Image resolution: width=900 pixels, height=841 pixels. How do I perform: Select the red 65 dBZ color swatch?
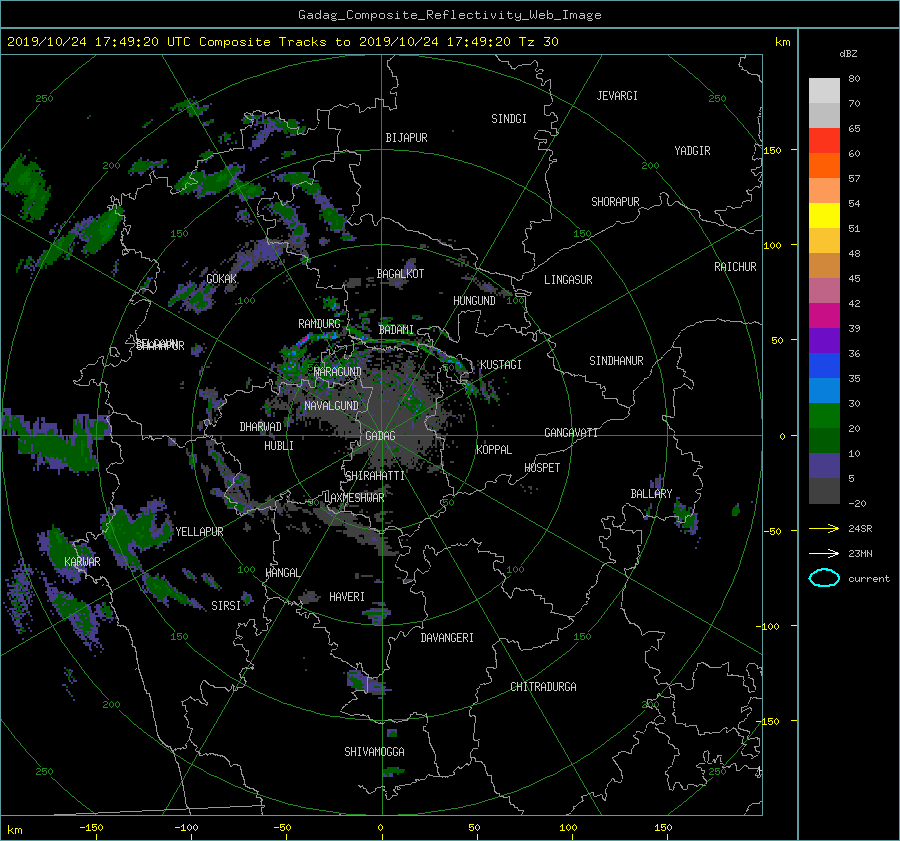pos(824,140)
